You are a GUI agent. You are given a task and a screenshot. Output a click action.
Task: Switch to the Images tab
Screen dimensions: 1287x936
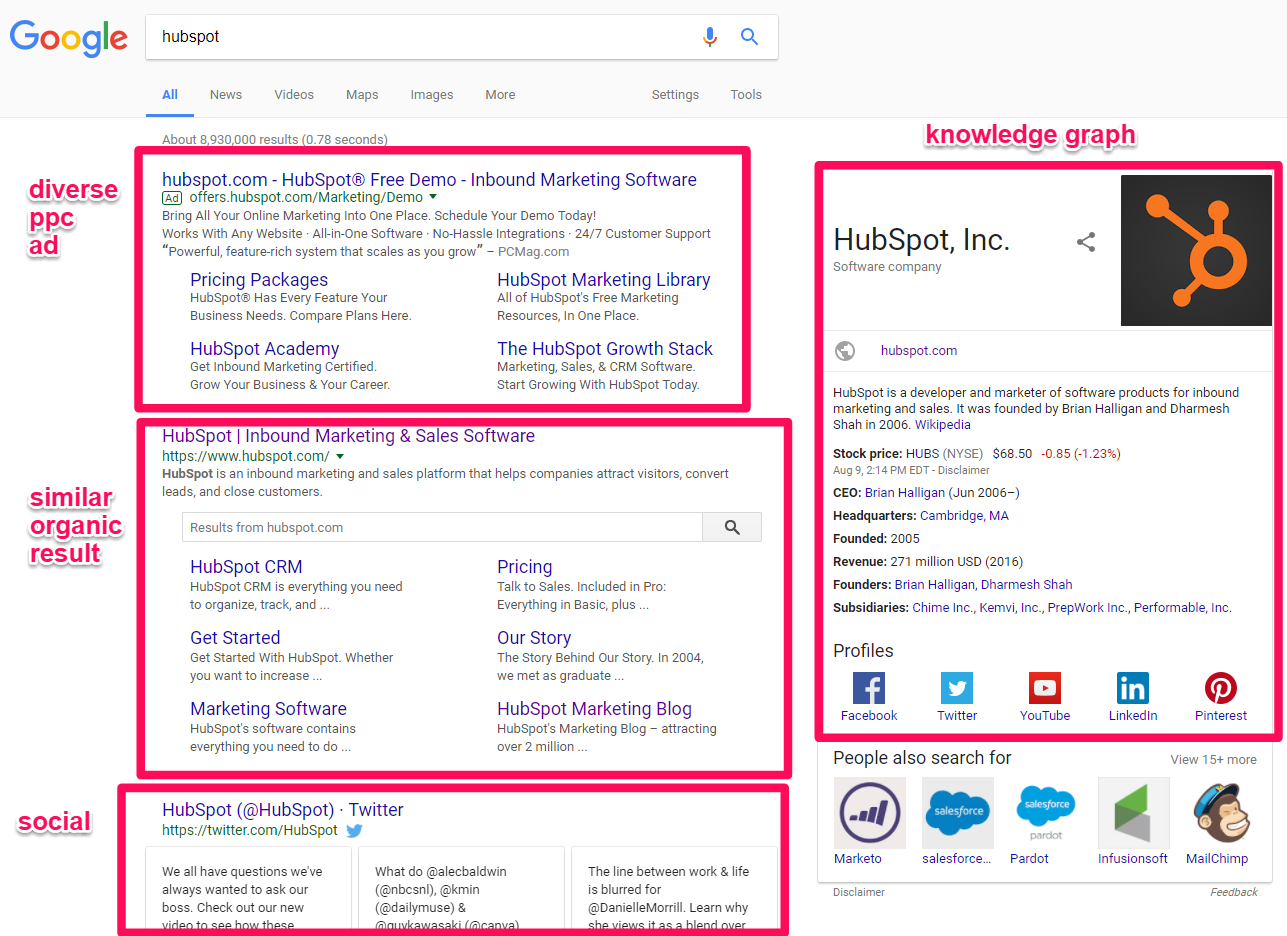432,95
